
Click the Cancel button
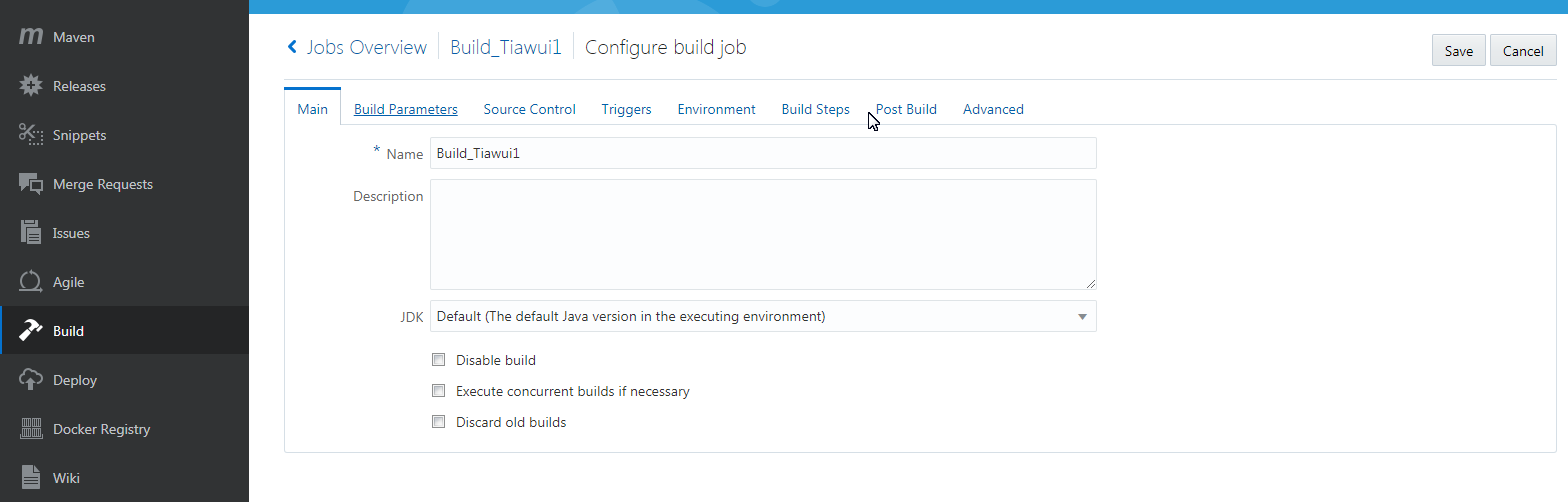click(1523, 51)
